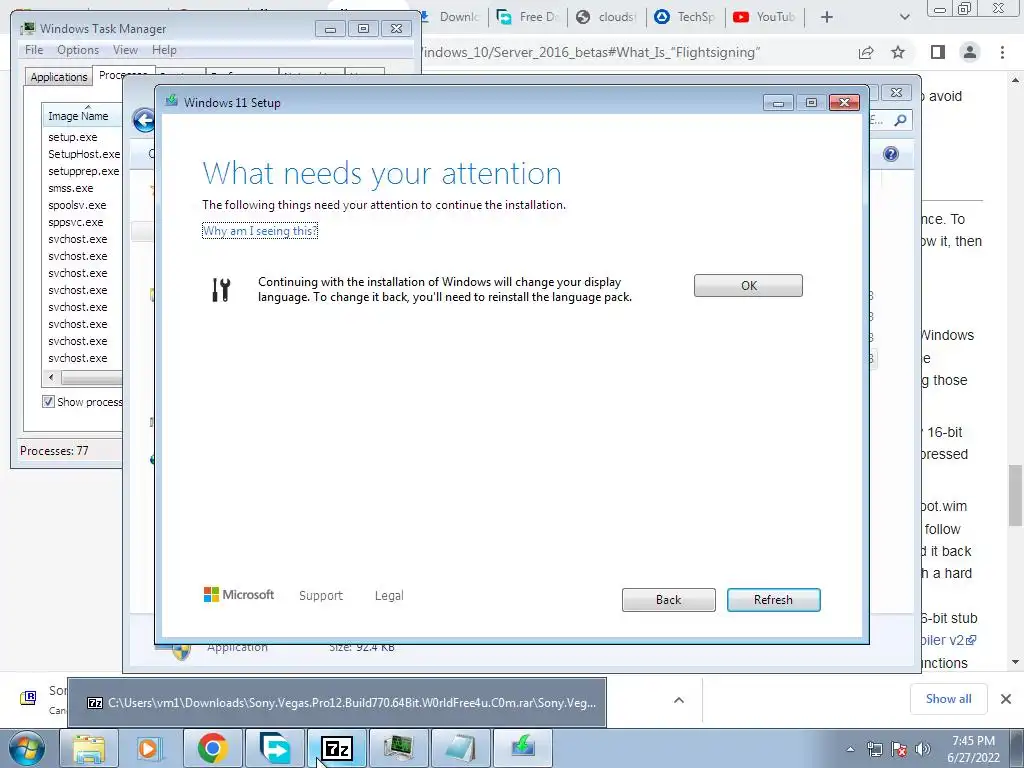Click the 7-Zip preview thumbnail path label
This screenshot has width=1024, height=768.
(351, 703)
